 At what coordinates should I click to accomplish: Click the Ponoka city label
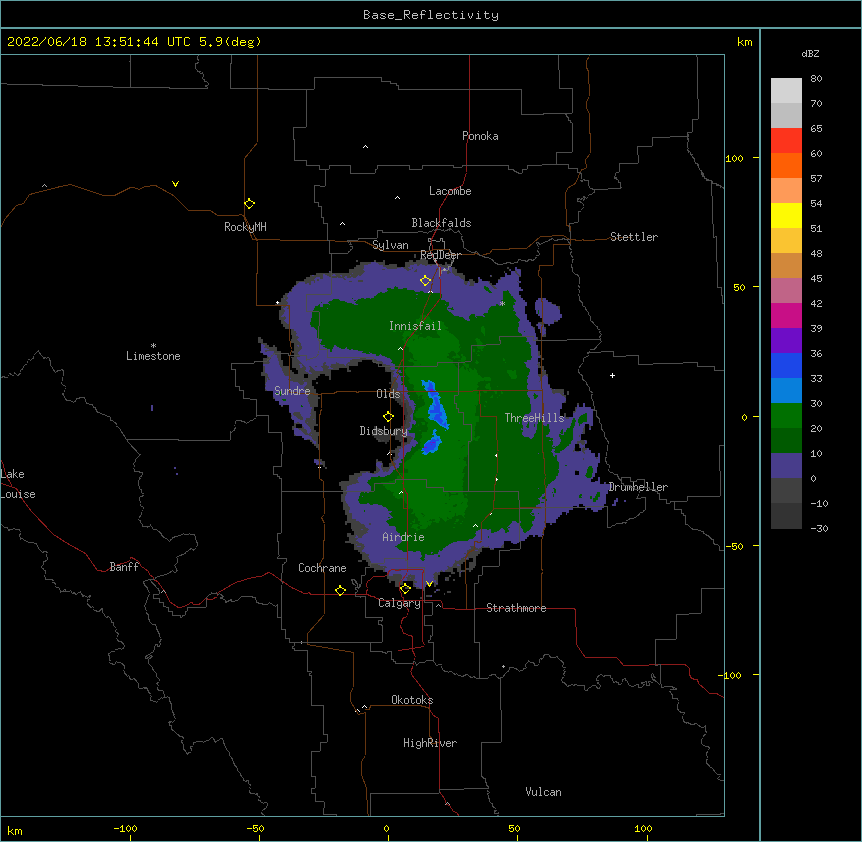(480, 136)
